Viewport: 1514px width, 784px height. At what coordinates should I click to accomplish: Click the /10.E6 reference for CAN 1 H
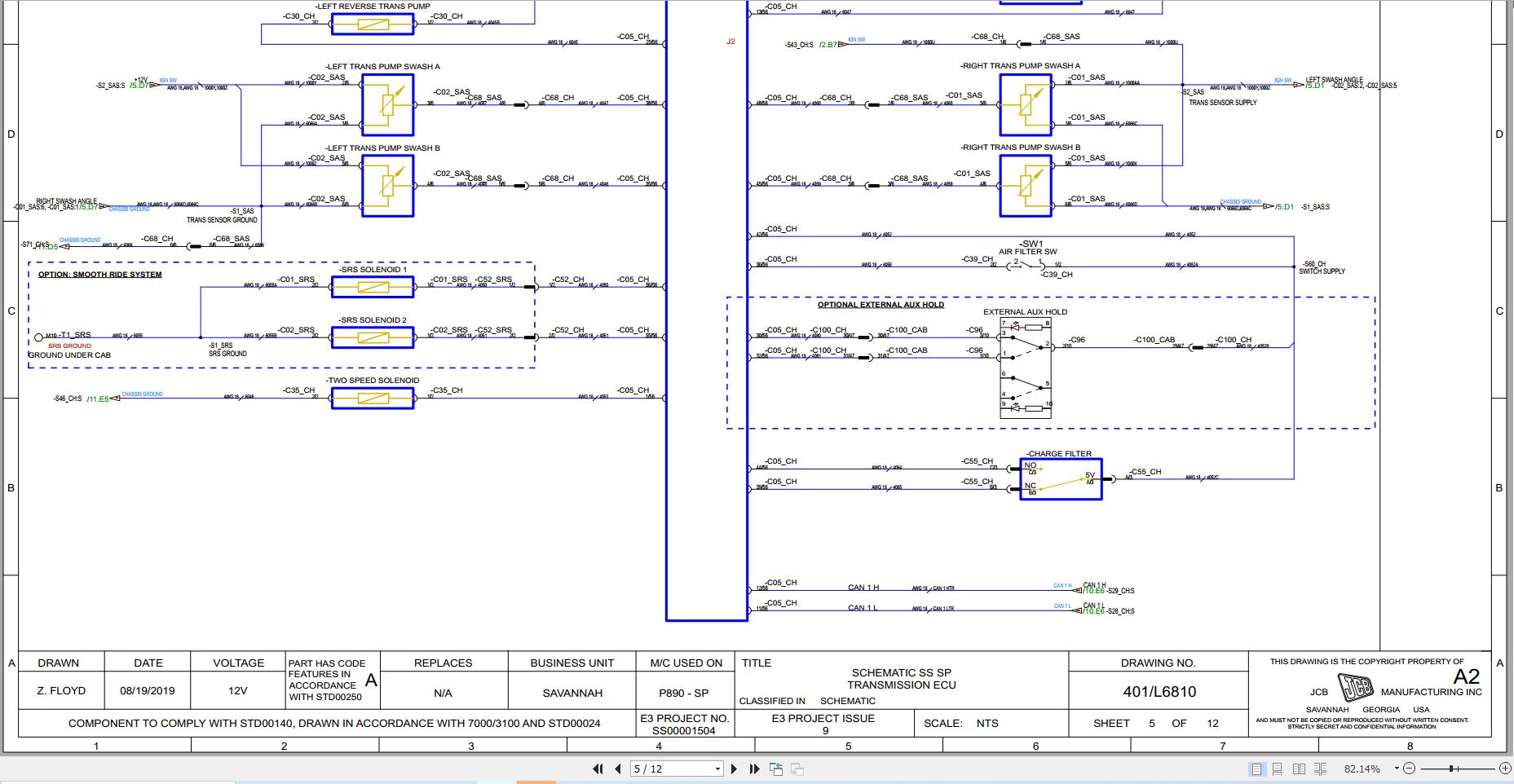(x=1094, y=591)
